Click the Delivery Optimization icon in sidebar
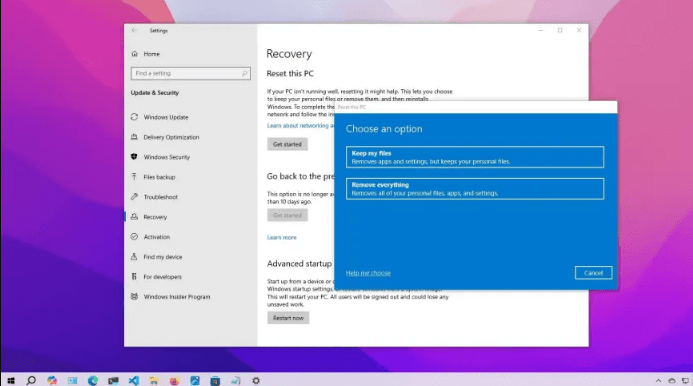 click(134, 137)
